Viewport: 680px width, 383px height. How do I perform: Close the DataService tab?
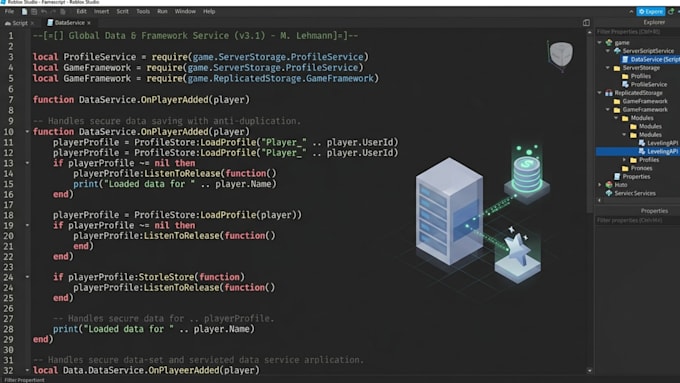(x=89, y=23)
